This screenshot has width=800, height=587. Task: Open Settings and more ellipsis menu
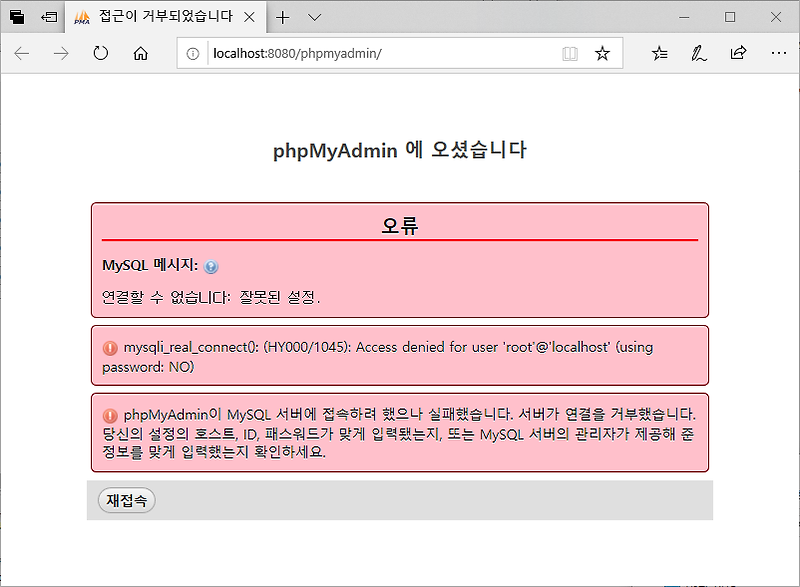[779, 53]
